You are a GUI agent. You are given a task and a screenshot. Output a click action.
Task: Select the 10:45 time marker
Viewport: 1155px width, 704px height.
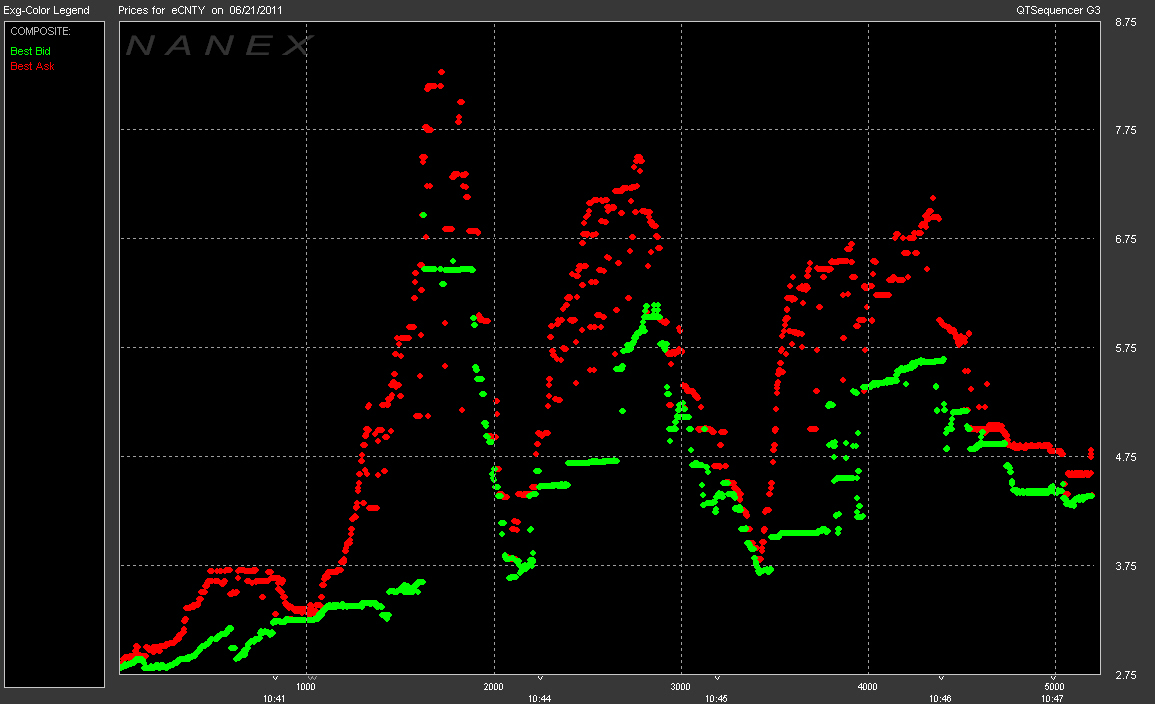[x=715, y=698]
